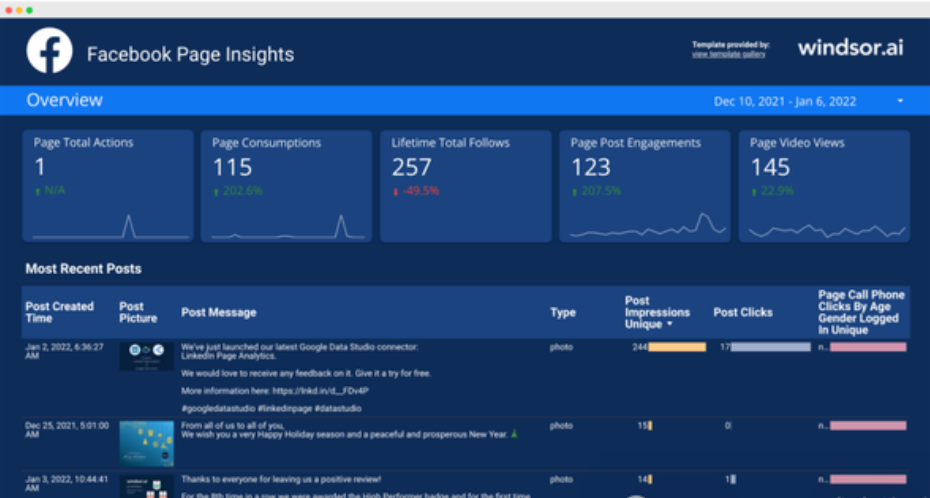
Task: Click the Page Consumptions value 115
Action: pos(232,168)
